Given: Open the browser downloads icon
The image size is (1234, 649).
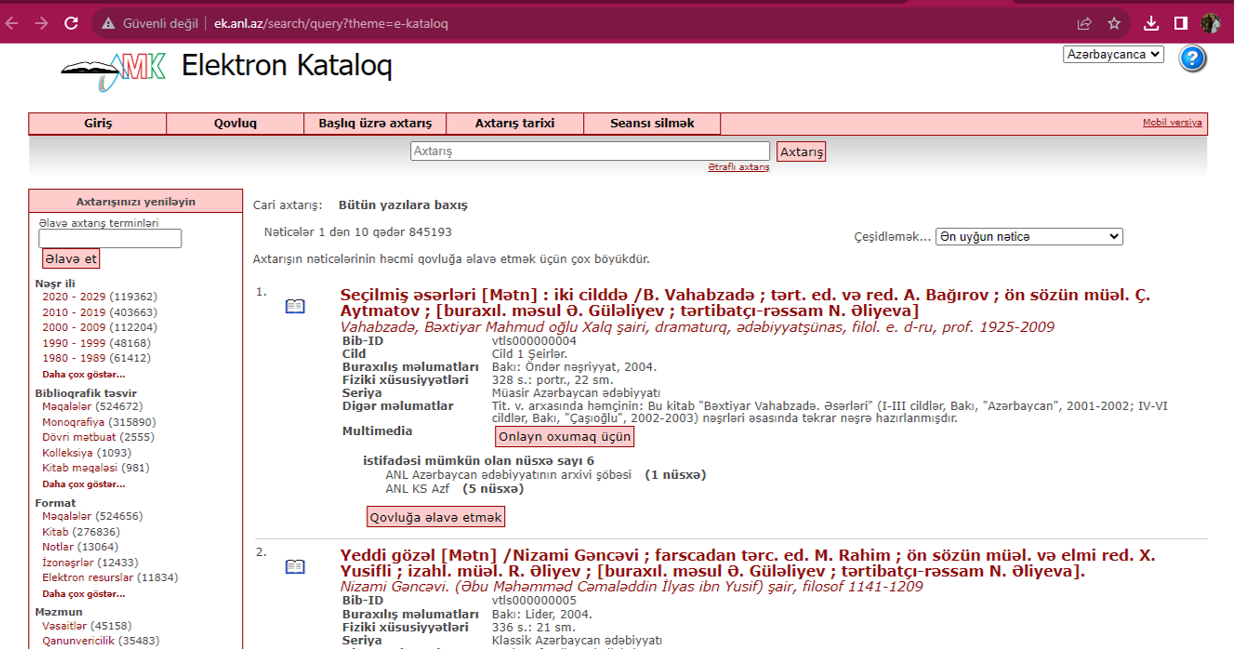Looking at the screenshot, I should (1151, 23).
